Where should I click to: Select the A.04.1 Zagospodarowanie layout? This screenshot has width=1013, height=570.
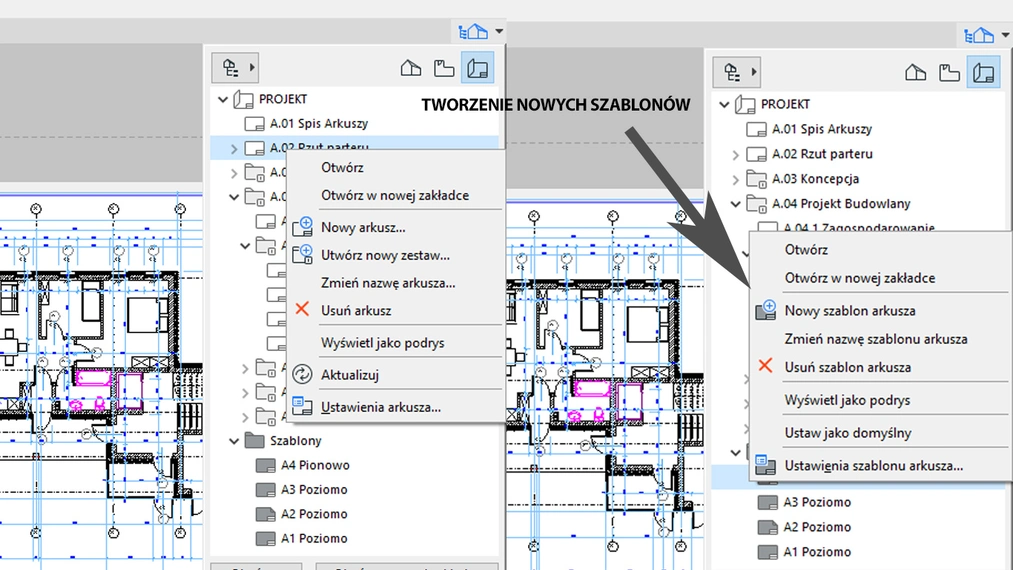click(x=858, y=227)
